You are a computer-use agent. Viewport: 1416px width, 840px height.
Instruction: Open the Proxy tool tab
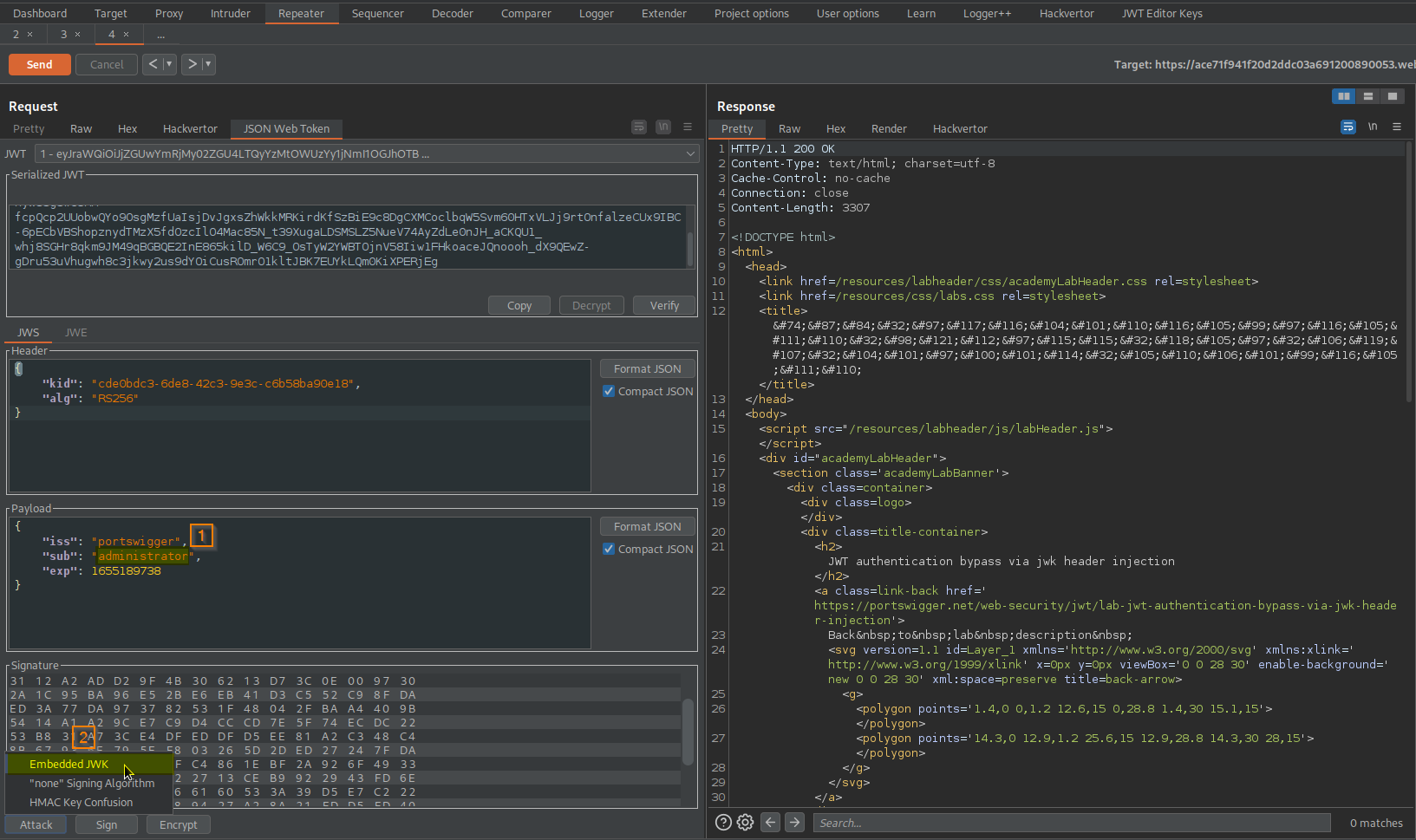[x=169, y=14]
